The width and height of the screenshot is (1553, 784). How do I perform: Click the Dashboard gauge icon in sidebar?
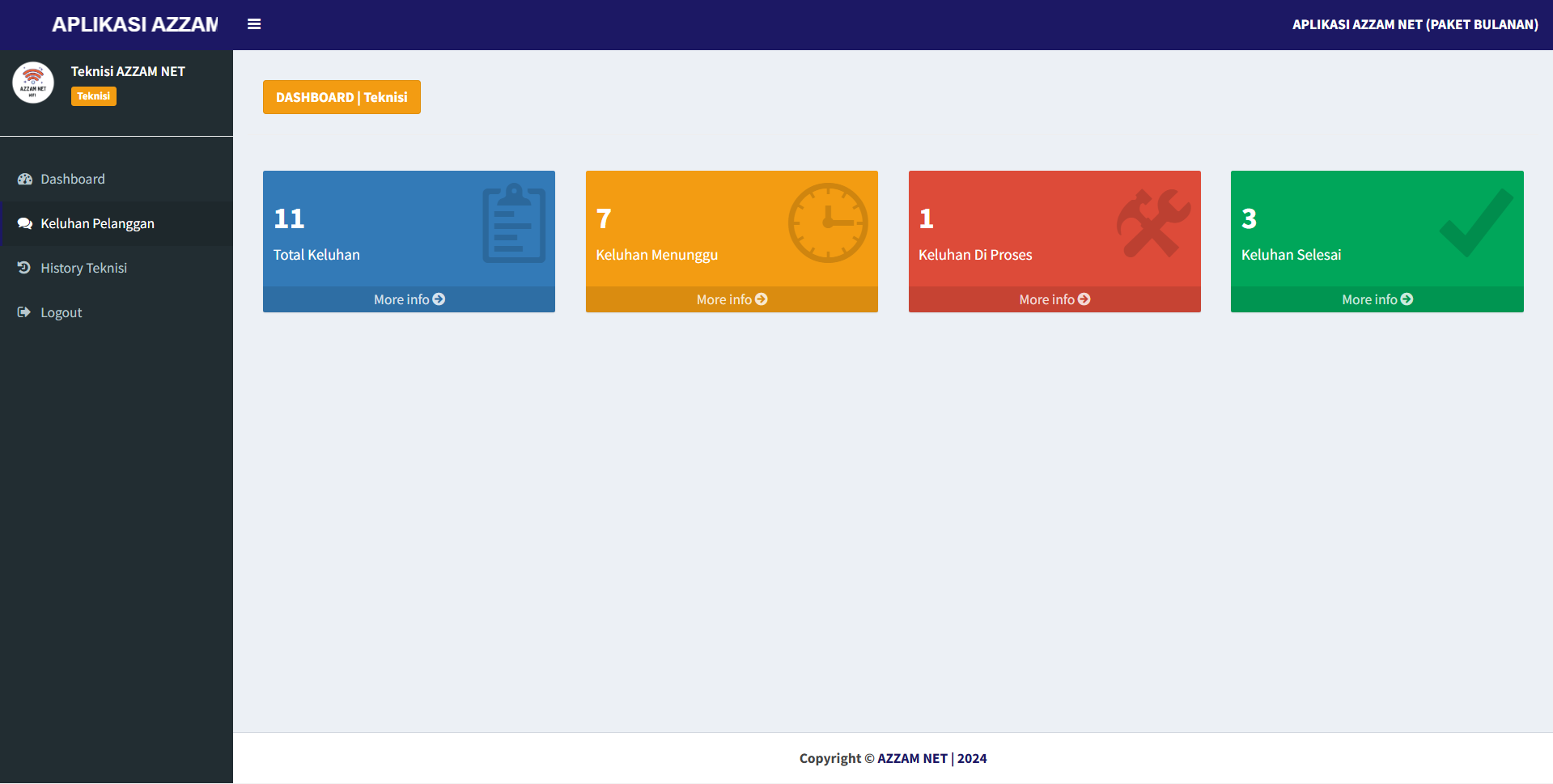pyautogui.click(x=25, y=179)
